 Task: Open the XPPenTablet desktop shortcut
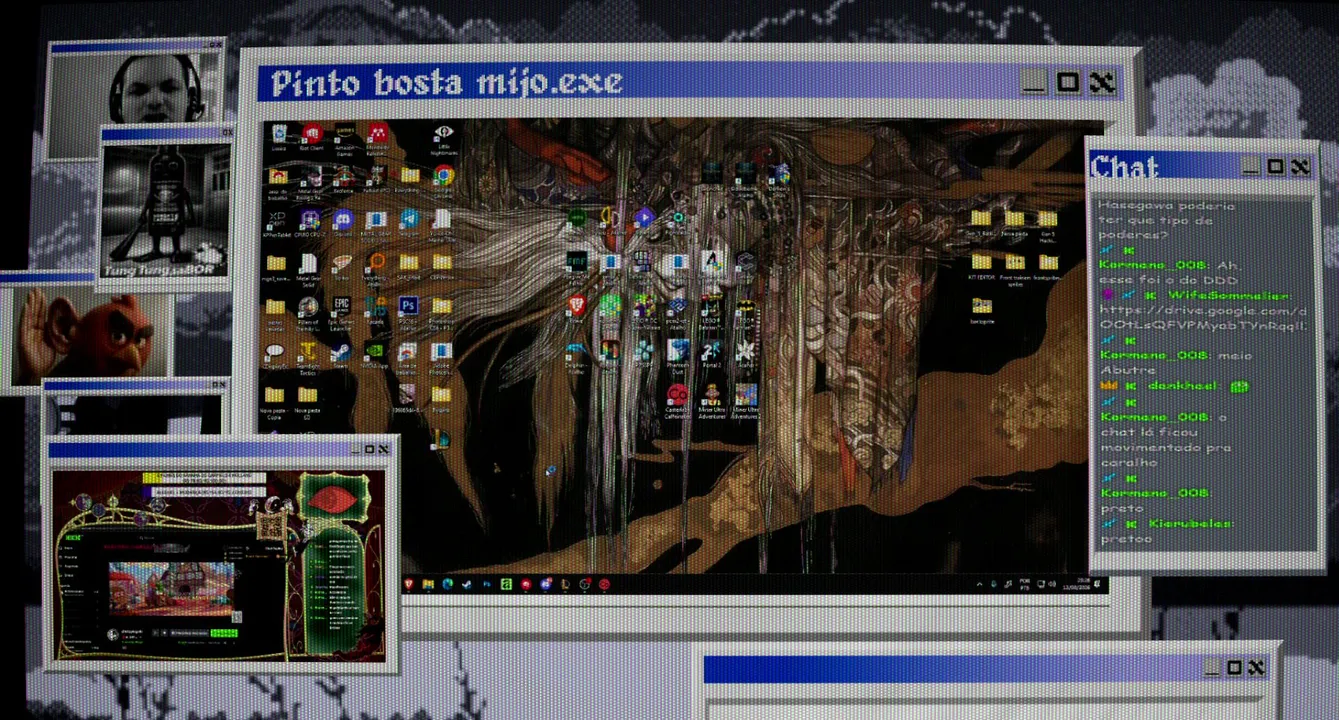(x=277, y=223)
